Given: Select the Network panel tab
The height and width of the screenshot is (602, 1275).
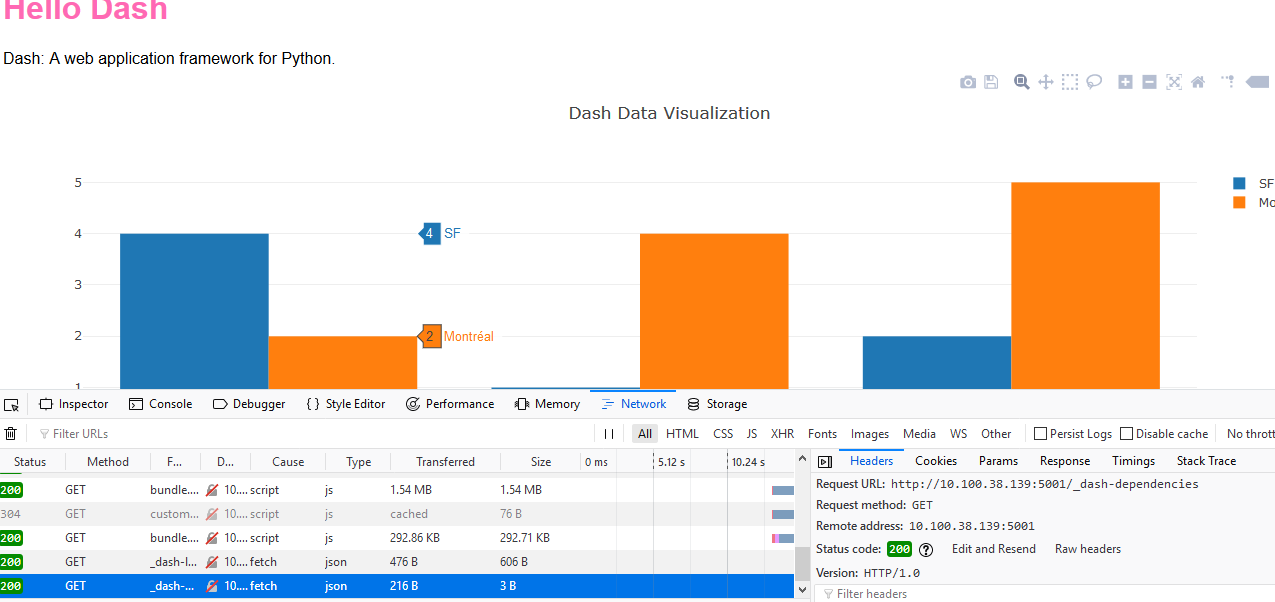Looking at the screenshot, I should (x=633, y=404).
